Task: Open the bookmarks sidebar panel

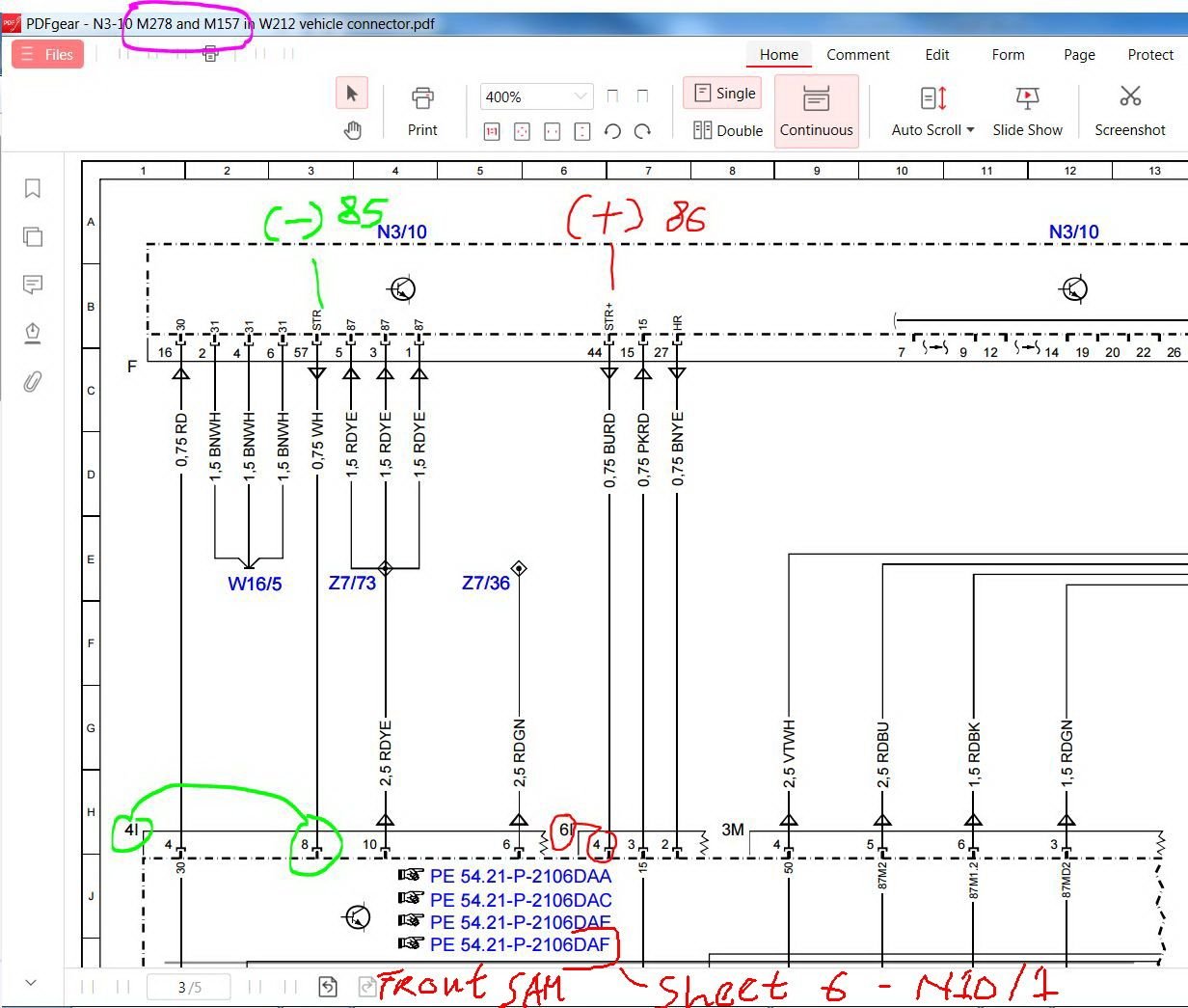Action: [33, 188]
